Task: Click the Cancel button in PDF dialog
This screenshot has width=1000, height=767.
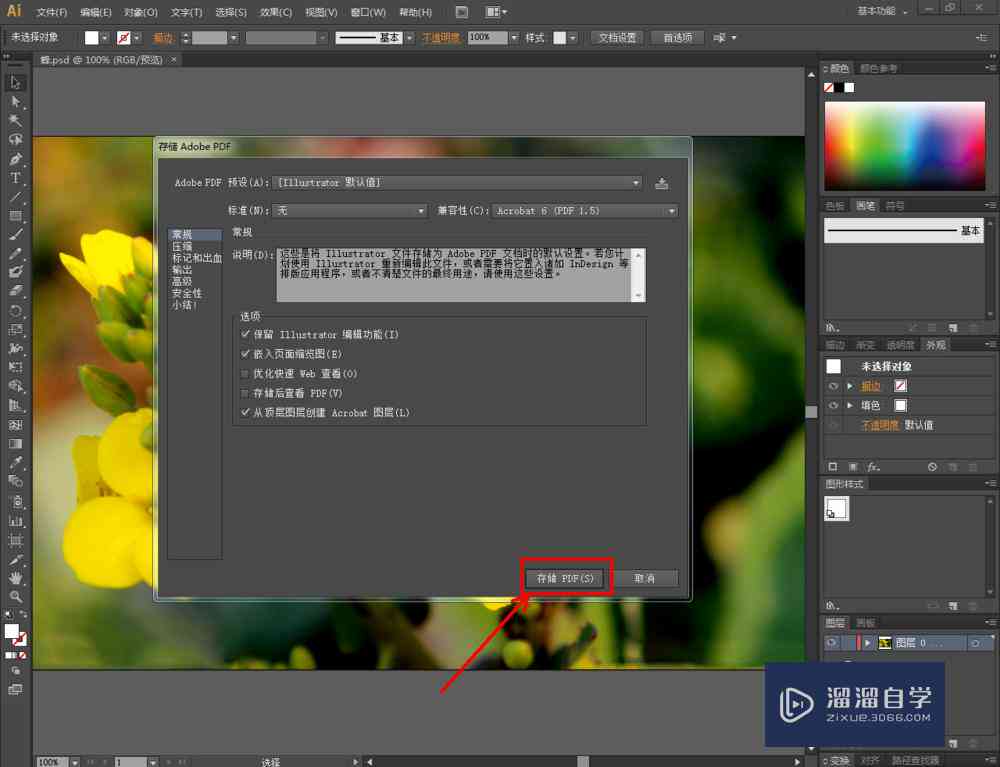Action: [x=644, y=578]
